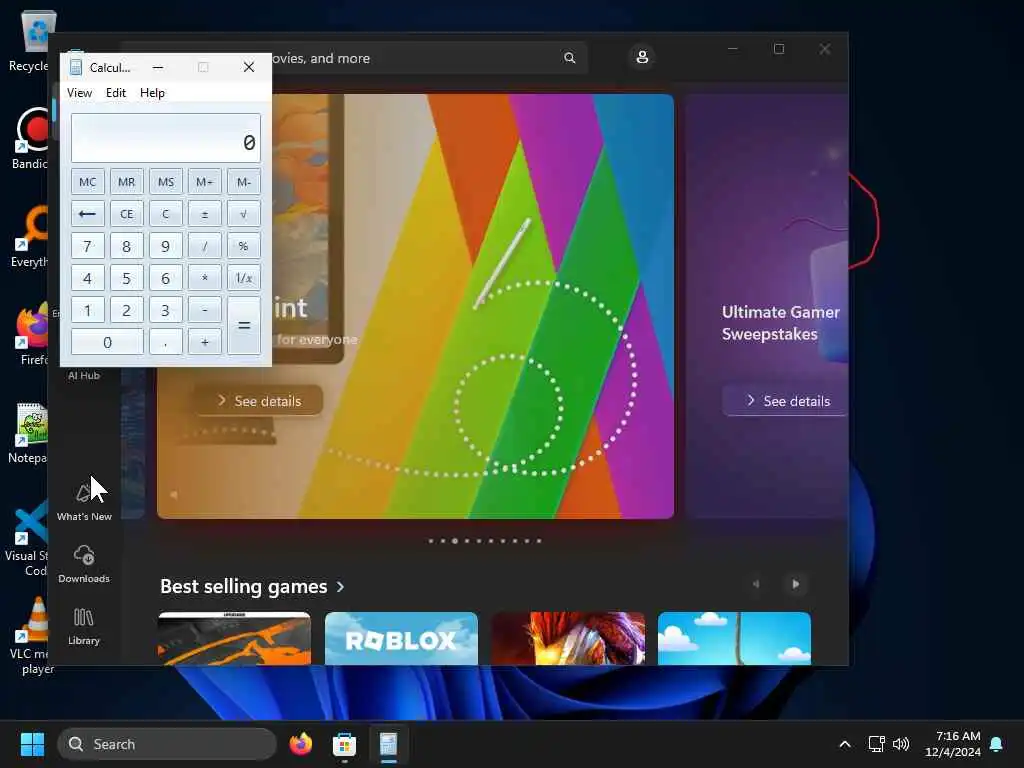Click See details on the Paint banner
The image size is (1024, 768).
tap(259, 401)
